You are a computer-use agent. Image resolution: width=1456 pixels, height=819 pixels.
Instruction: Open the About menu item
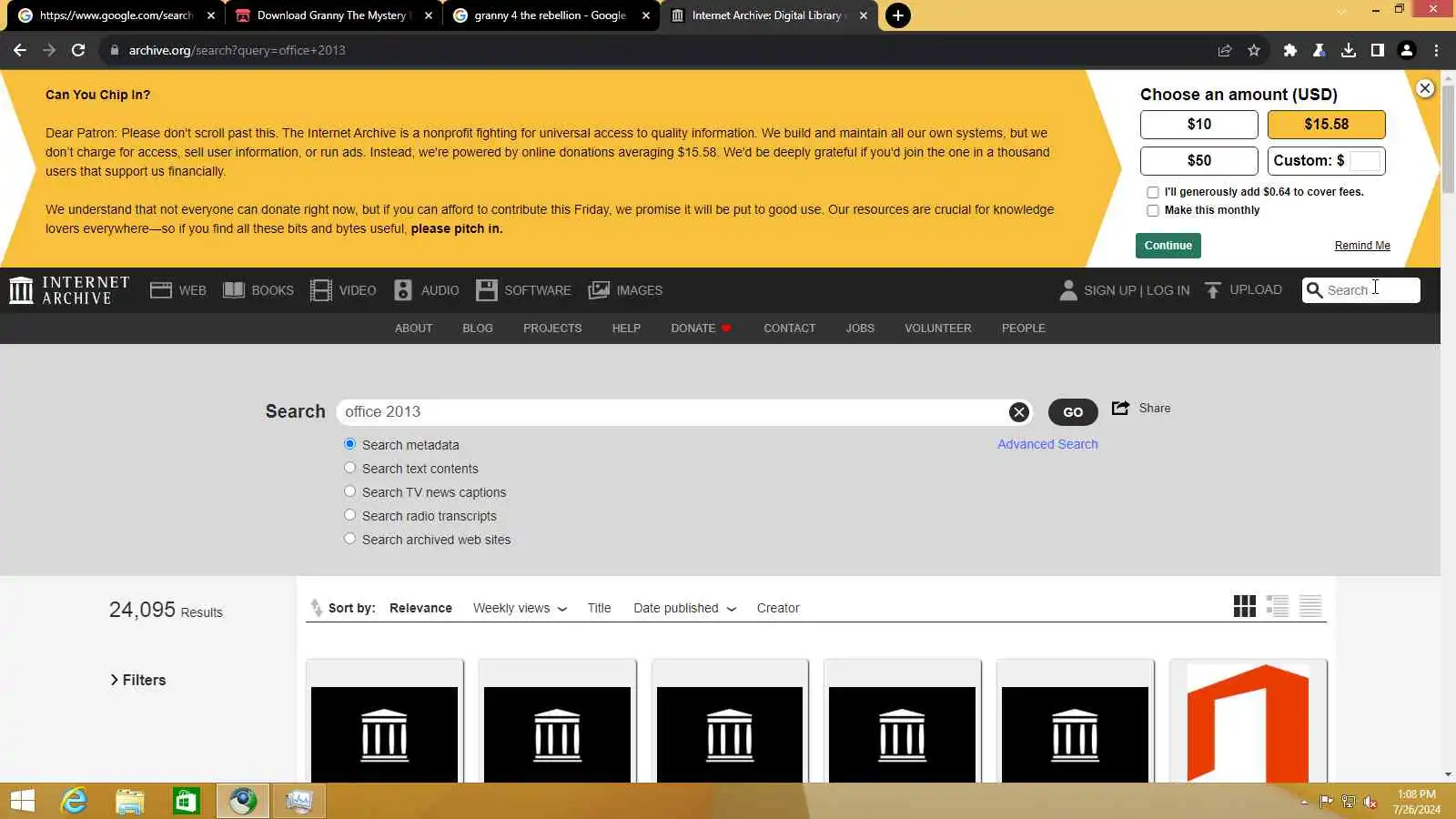point(413,329)
